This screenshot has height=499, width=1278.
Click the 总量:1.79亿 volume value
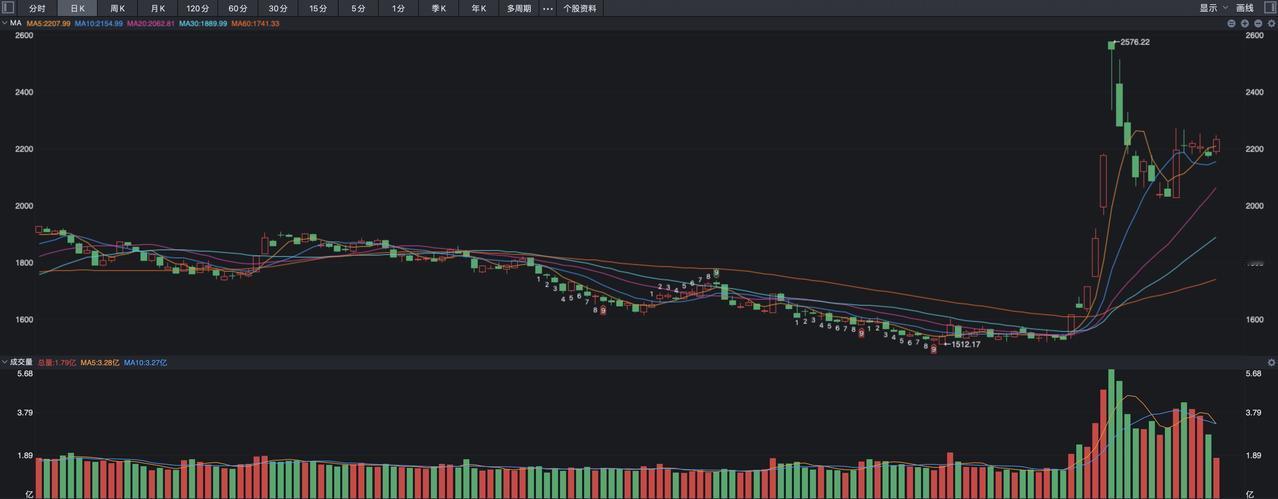point(57,363)
